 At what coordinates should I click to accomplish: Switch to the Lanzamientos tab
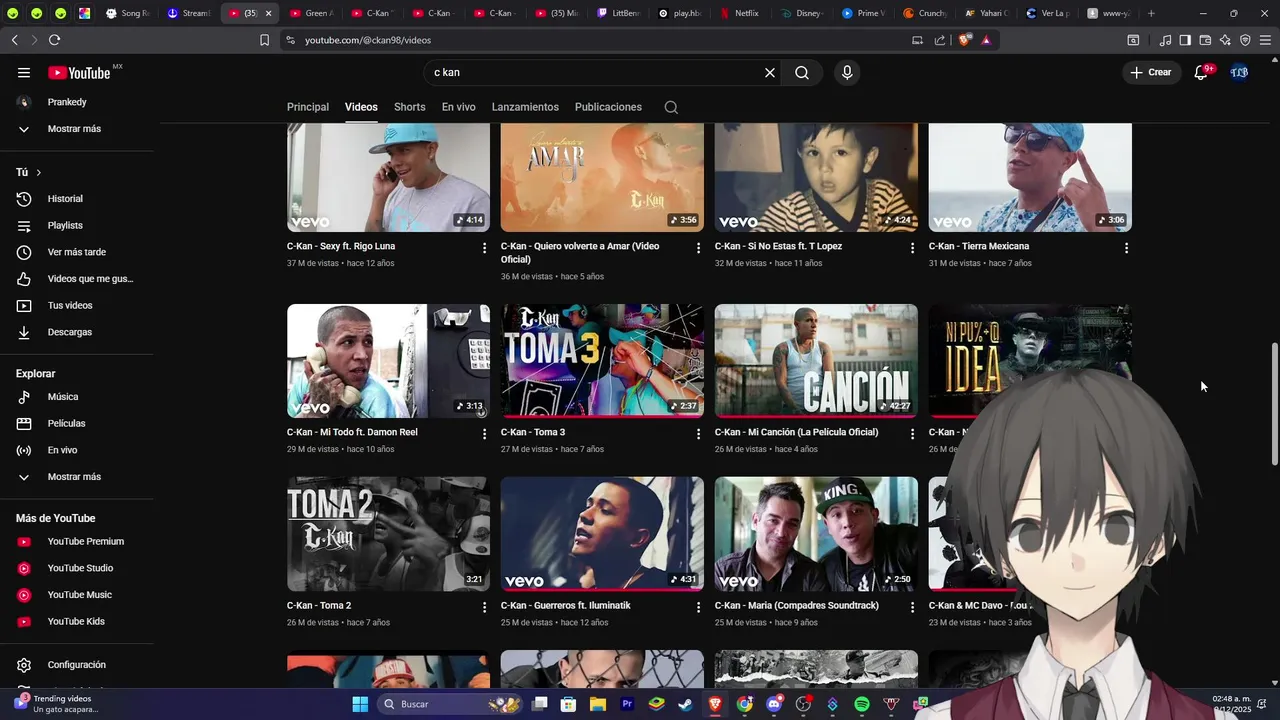point(525,107)
